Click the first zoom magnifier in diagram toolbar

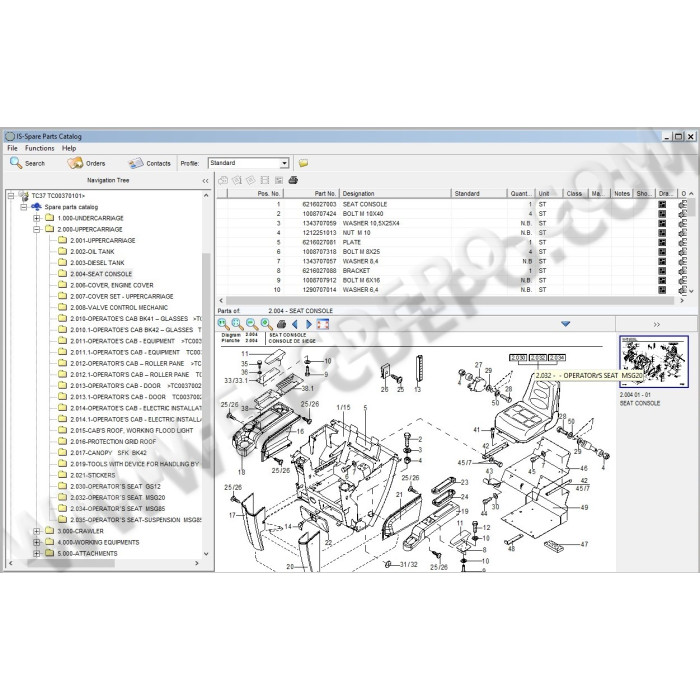point(223,324)
